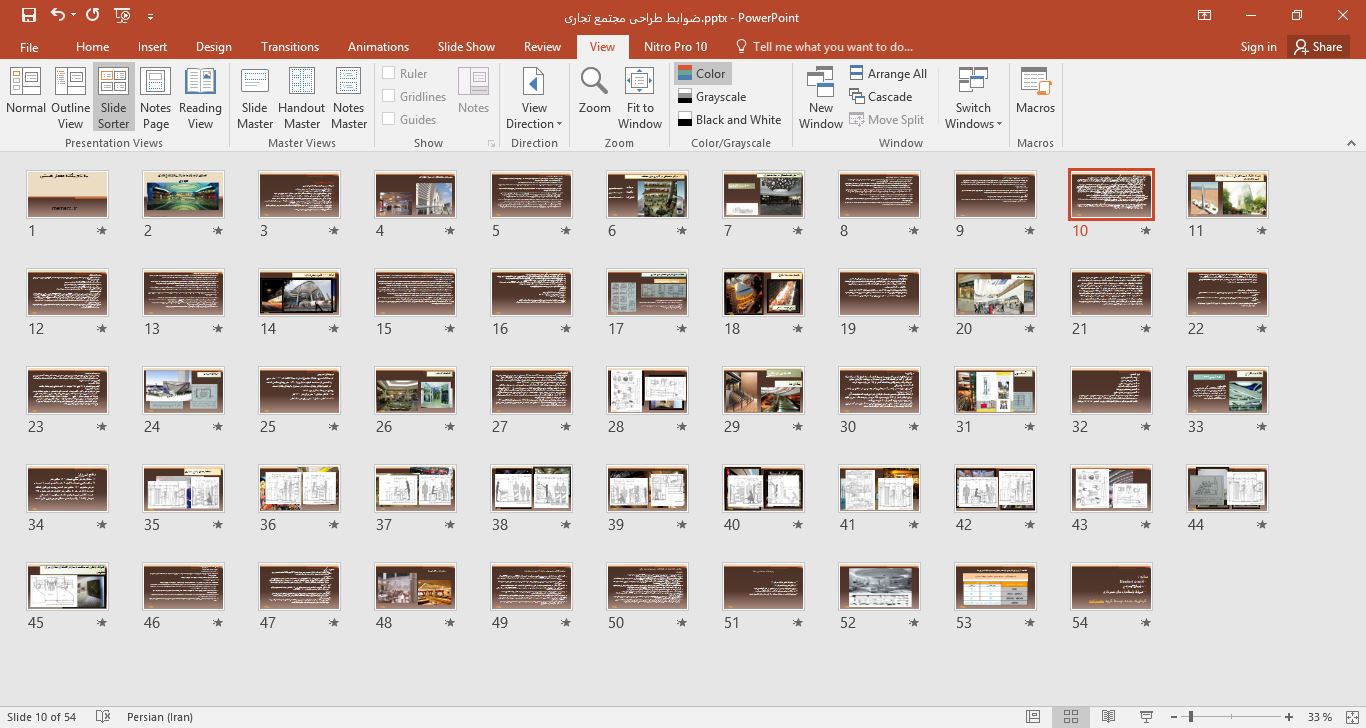Open Customize Quick Access Toolbar dropdown
The height and width of the screenshot is (728, 1366).
[x=150, y=16]
